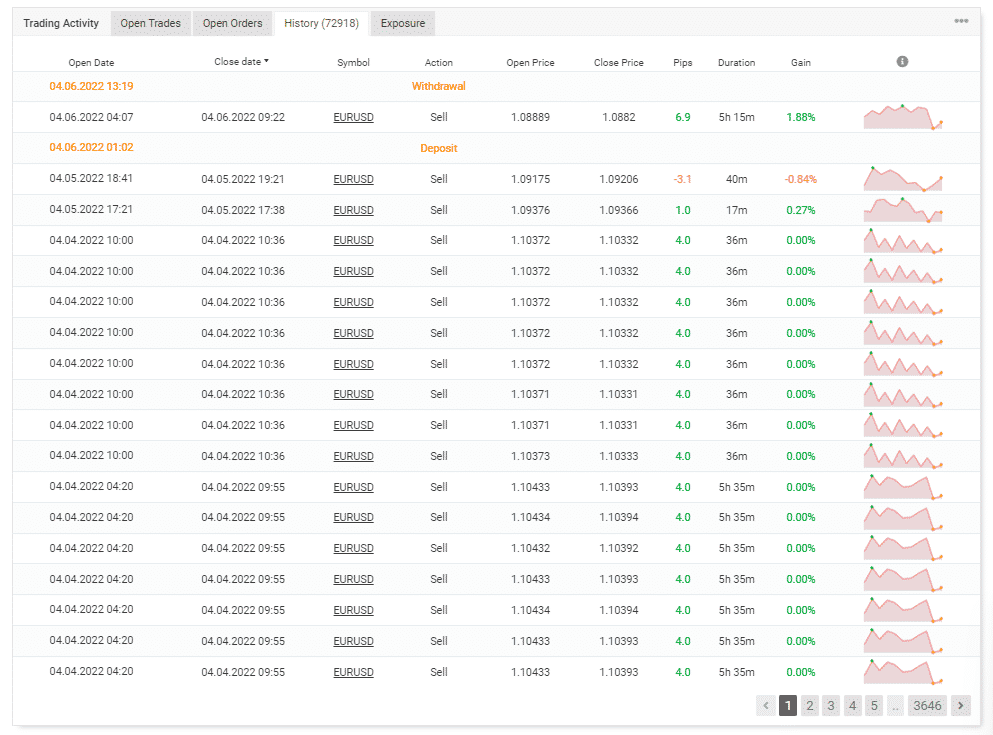Click the open price 1.09376
Image resolution: width=993 pixels, height=735 pixels.
click(531, 210)
